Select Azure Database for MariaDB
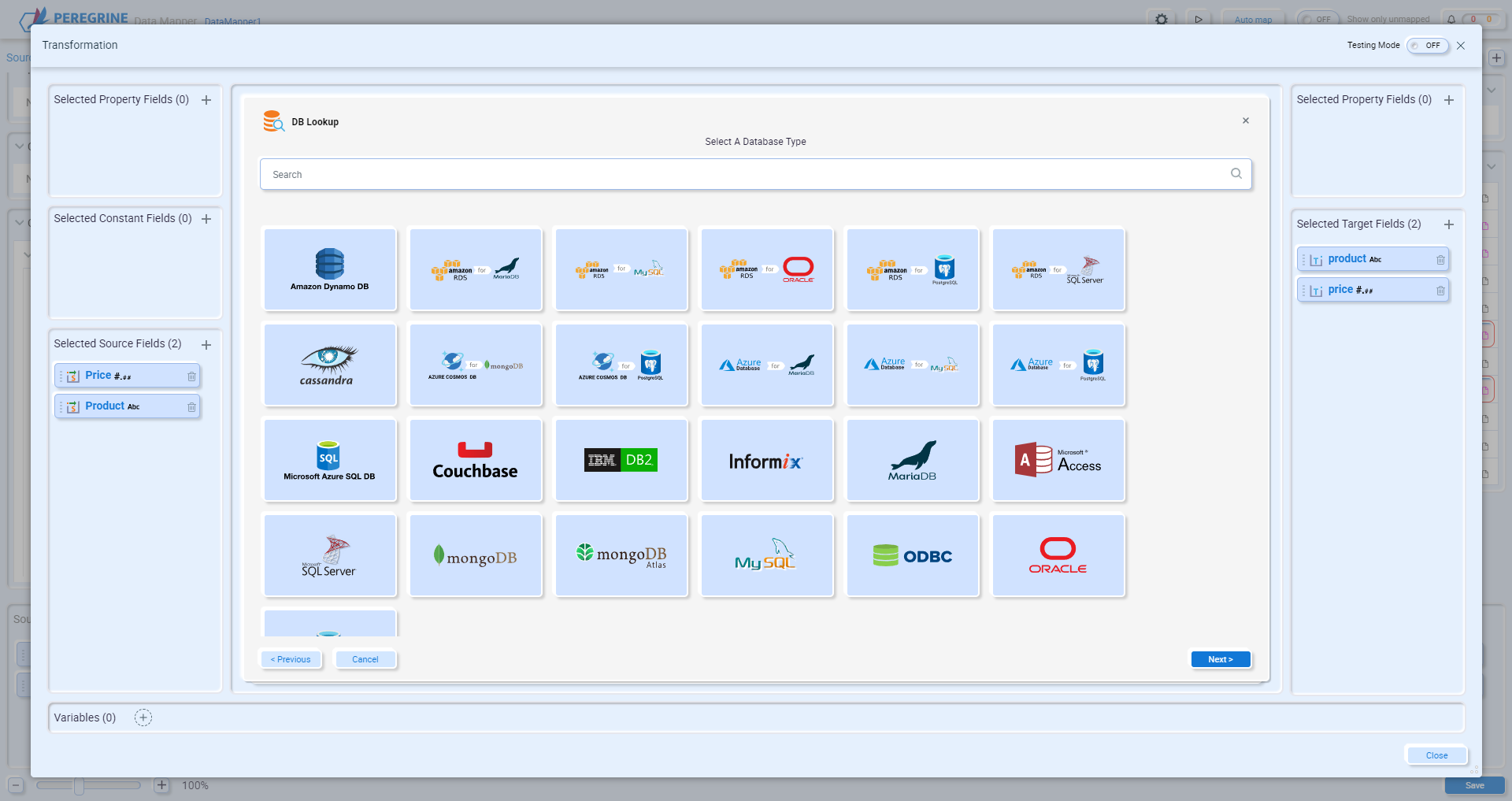The width and height of the screenshot is (1512, 801). (x=767, y=365)
